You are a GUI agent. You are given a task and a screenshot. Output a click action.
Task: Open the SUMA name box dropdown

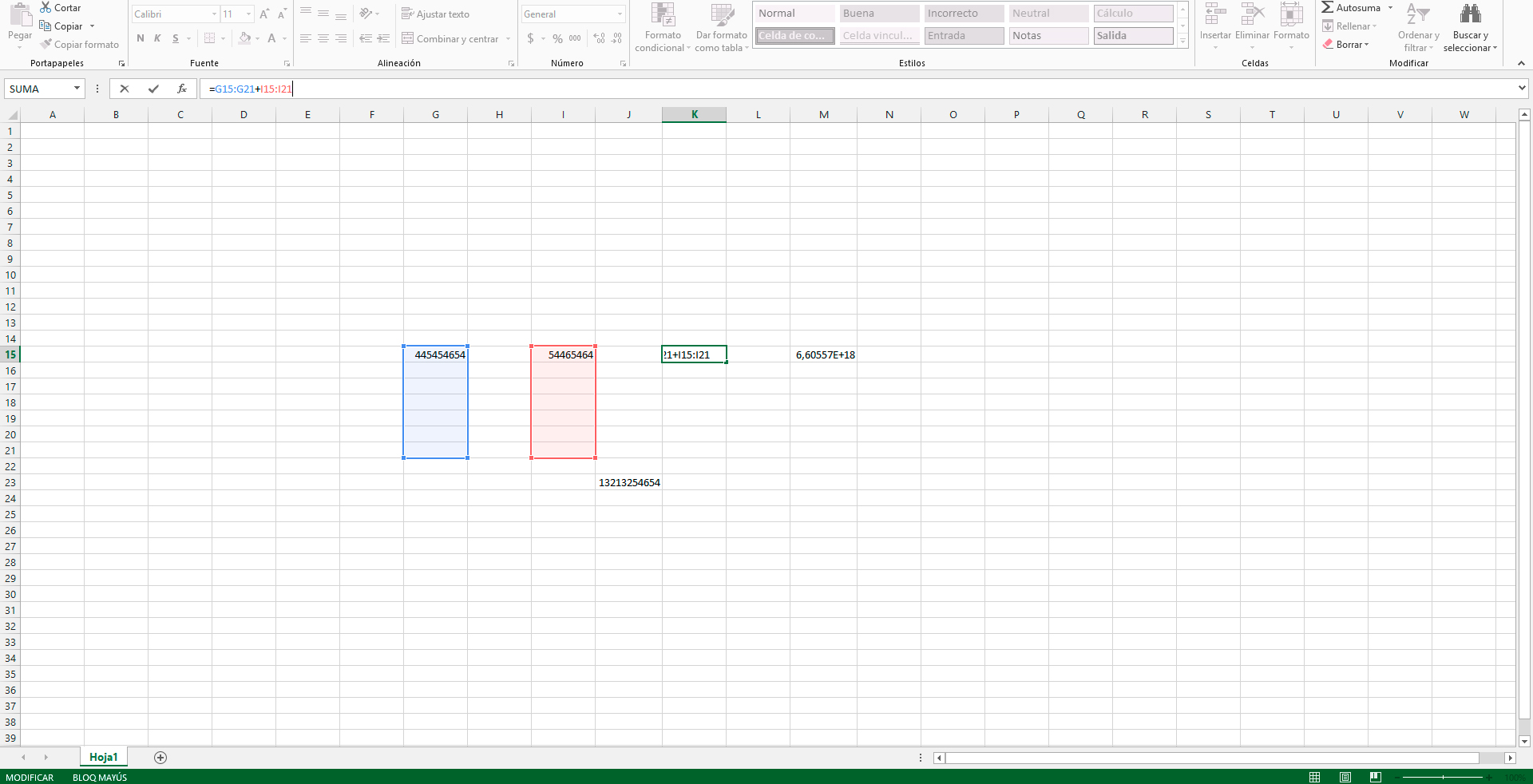tap(77, 89)
